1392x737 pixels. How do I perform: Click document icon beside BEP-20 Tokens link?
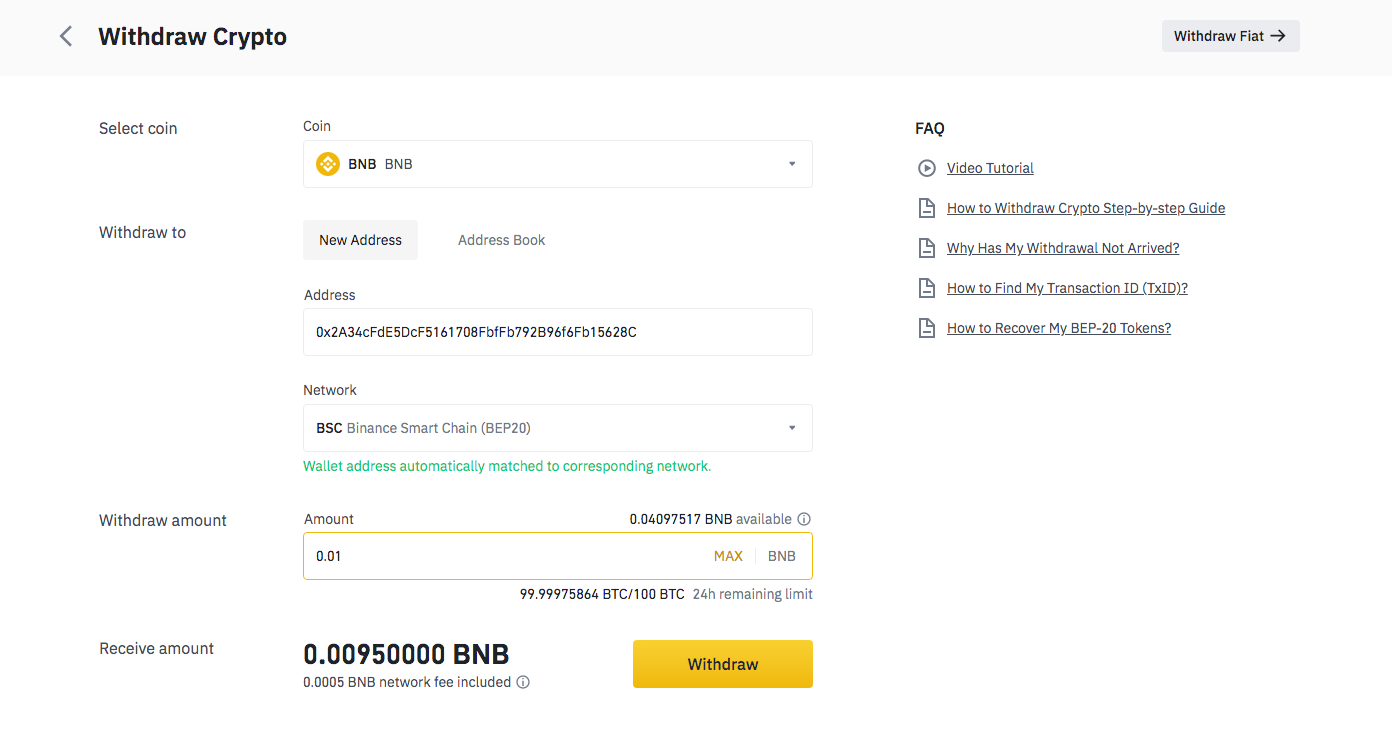coord(927,328)
